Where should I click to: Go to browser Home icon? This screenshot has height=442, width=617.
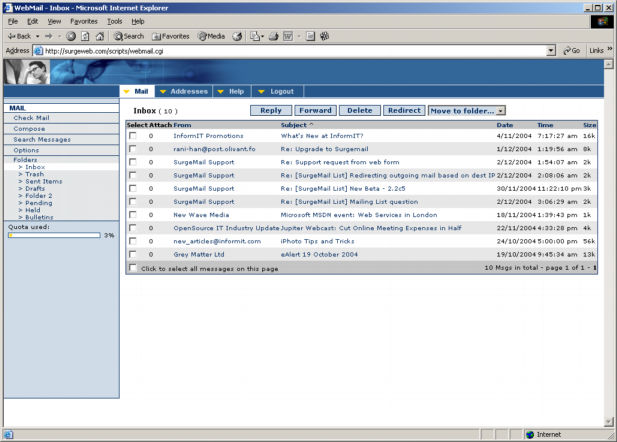(99, 36)
